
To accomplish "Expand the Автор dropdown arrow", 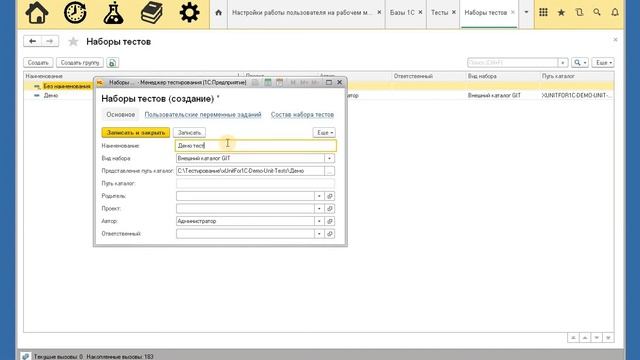I will (x=319, y=221).
